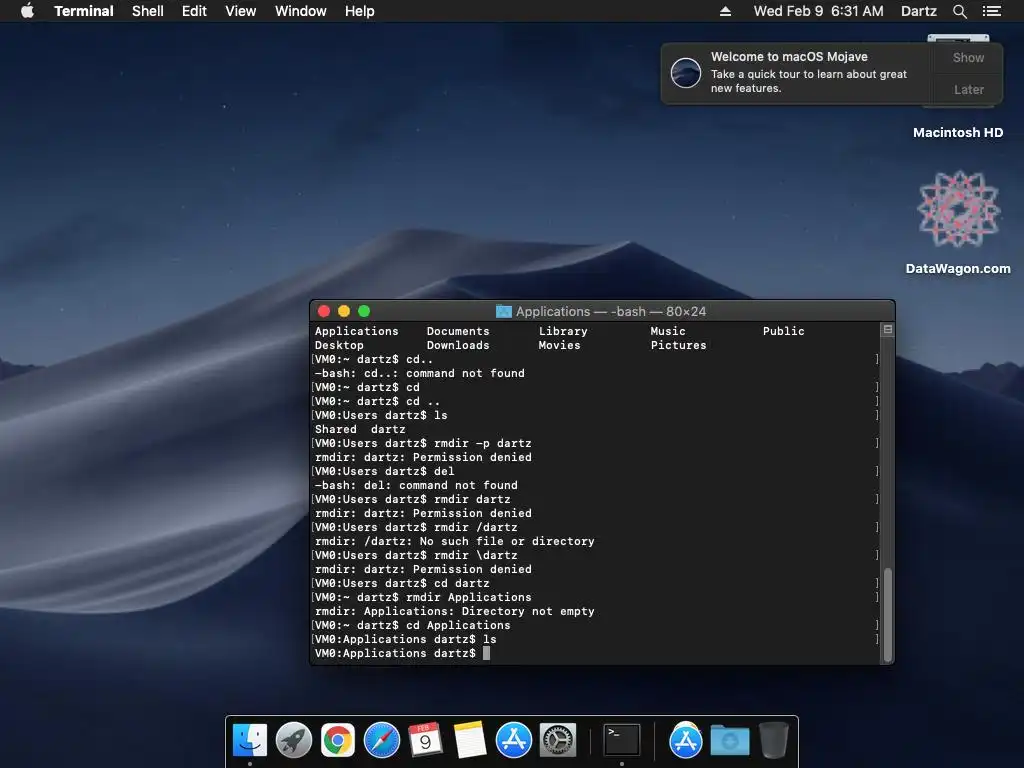Open Notes from the Dock
1024x768 pixels.
coord(470,740)
